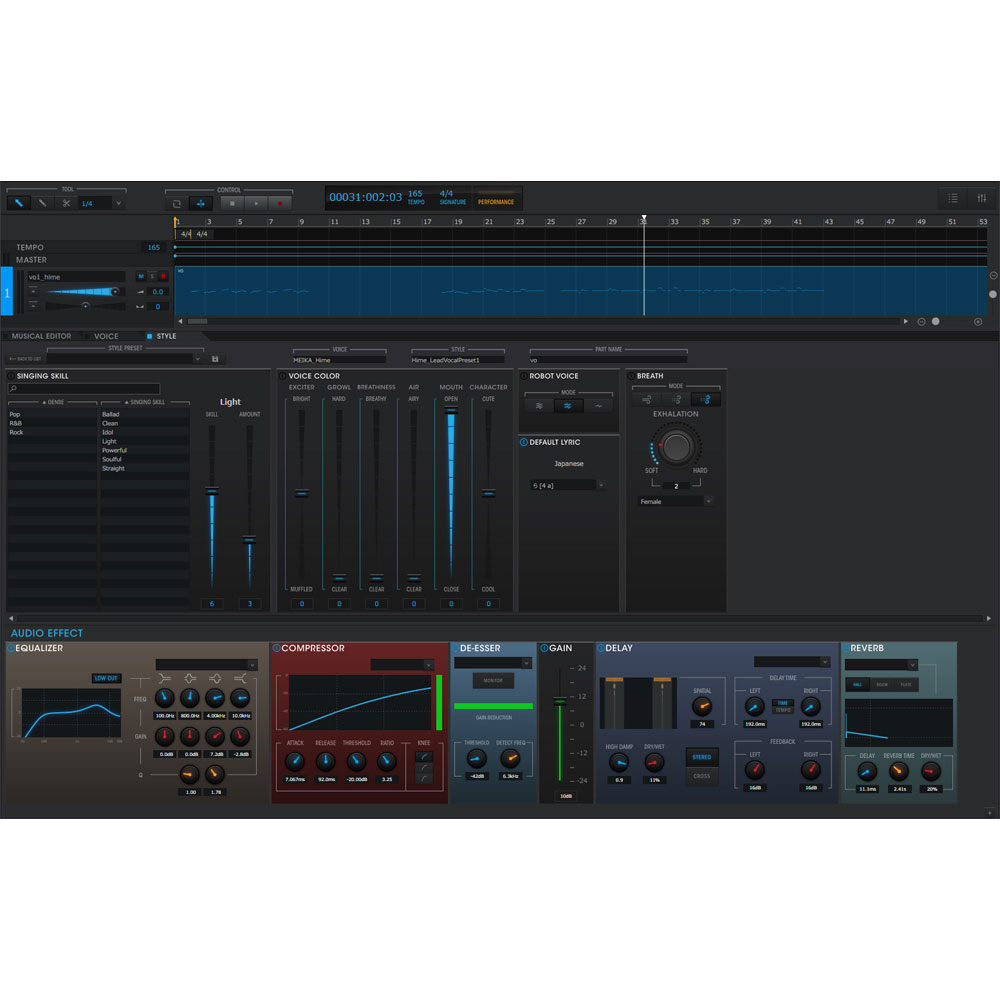
Task: Click the Mouth slider handle in Voice Color
Action: pyautogui.click(x=451, y=409)
